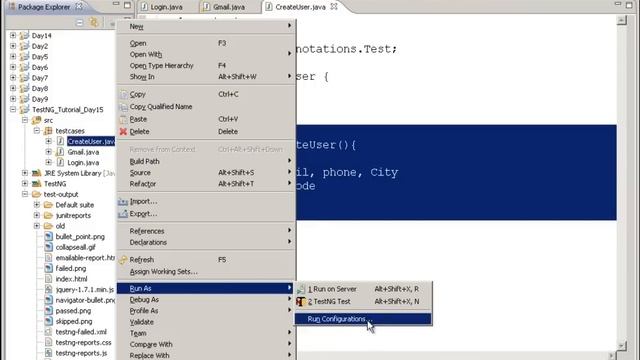The width and height of the screenshot is (640, 360).
Task: Open the References submenu
Action: [206, 231]
